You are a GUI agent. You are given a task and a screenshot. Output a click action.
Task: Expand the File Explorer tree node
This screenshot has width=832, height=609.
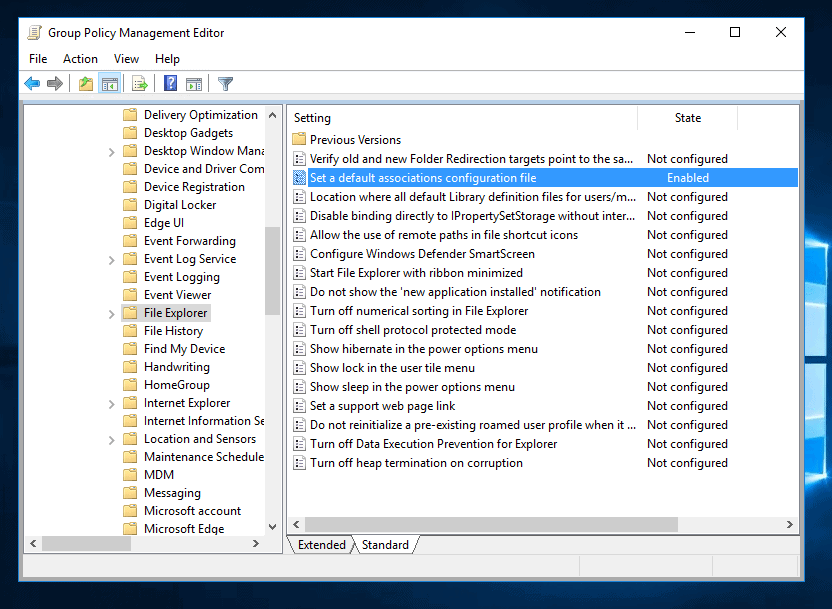pos(111,314)
